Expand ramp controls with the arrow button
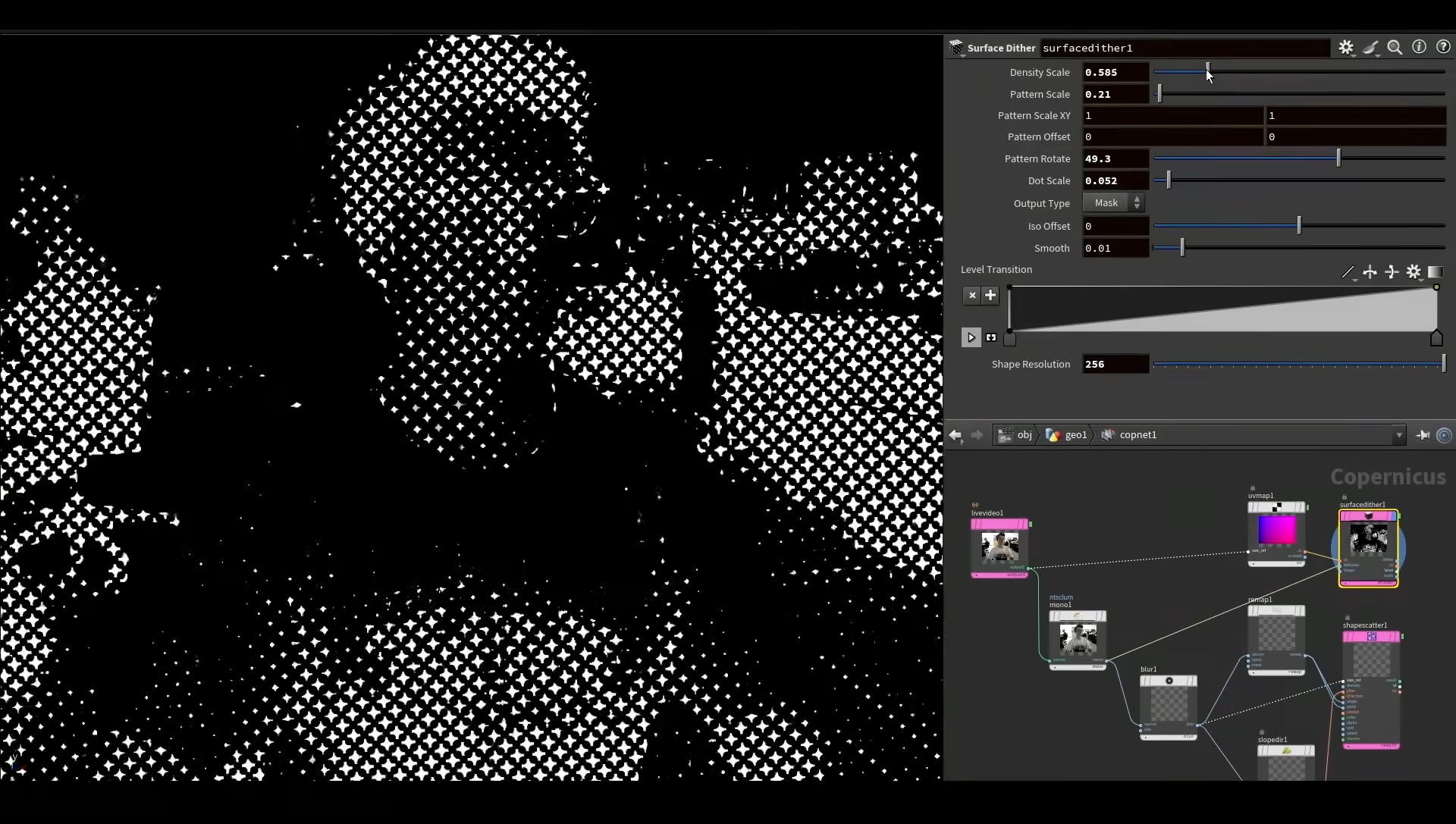The image size is (1456, 824). click(971, 337)
